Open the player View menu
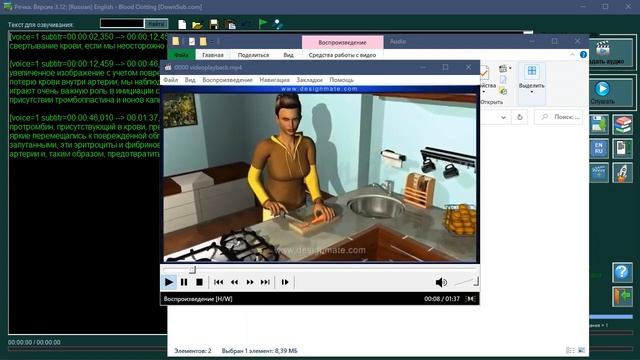The image size is (640, 360). [190, 80]
